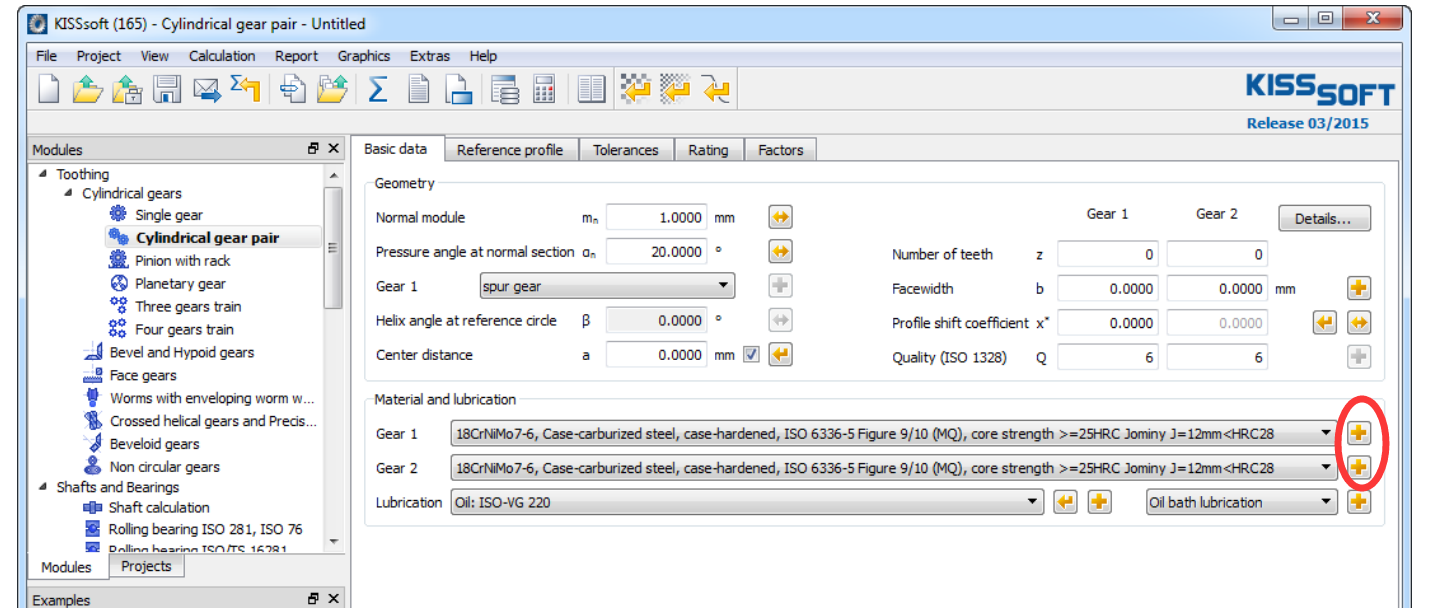This screenshot has width=1431, height=608.
Task: Open Gear 2 material dropdown
Action: 893,467
